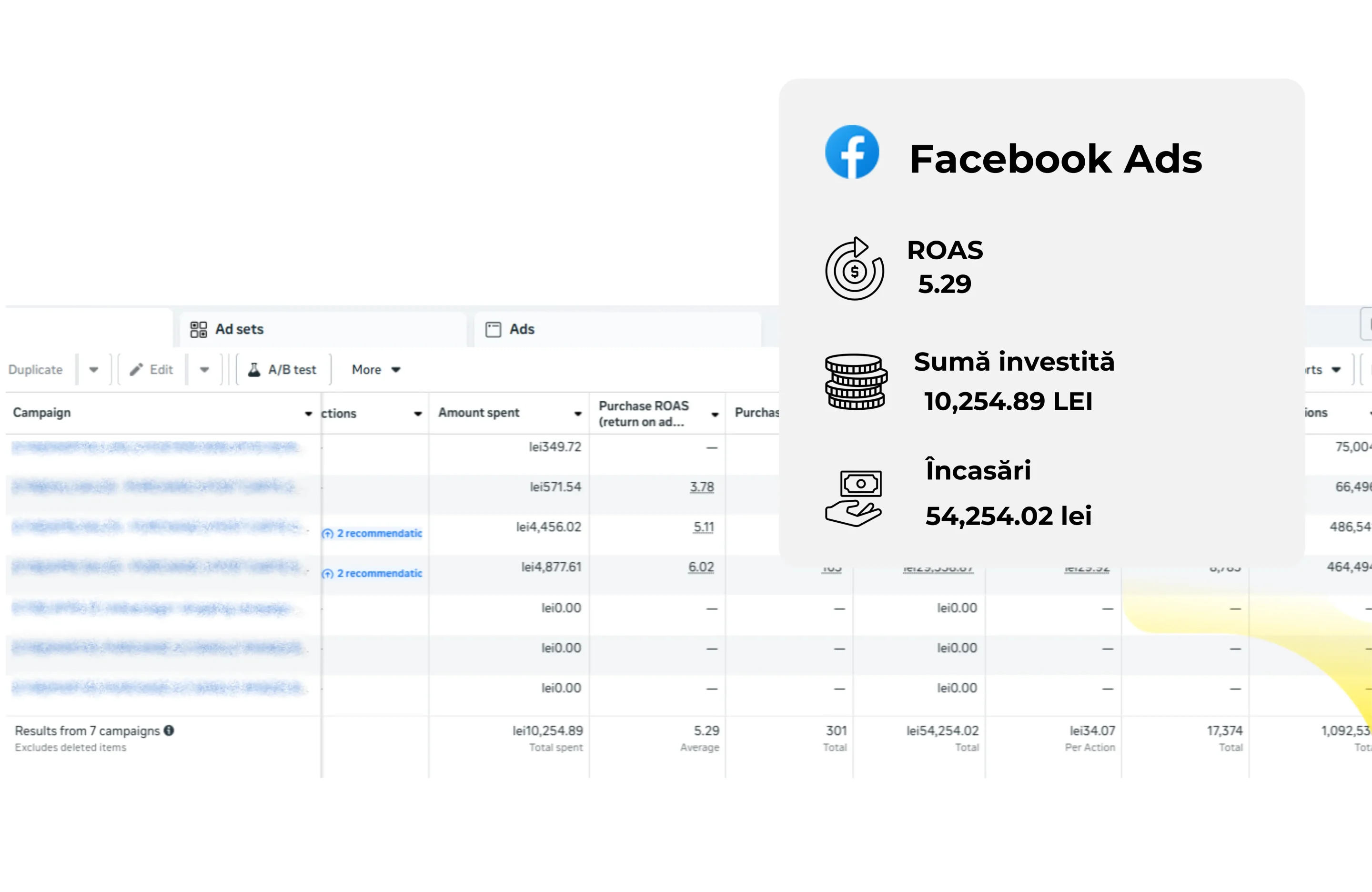Screen dimensions: 1372x892
Task: Select the first blurred campaign name row
Action: click(x=156, y=447)
